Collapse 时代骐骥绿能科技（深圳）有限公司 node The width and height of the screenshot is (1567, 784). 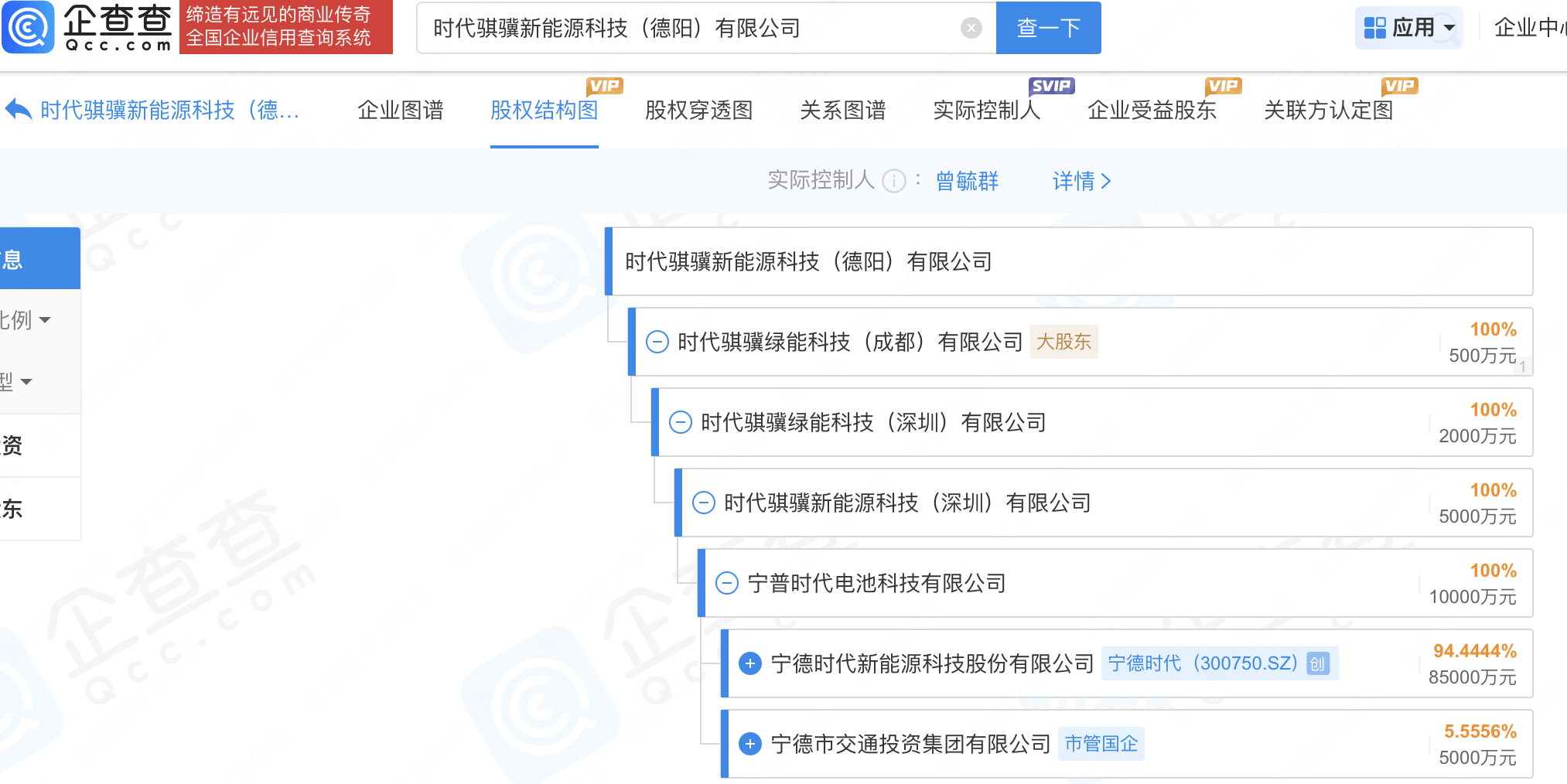(680, 422)
